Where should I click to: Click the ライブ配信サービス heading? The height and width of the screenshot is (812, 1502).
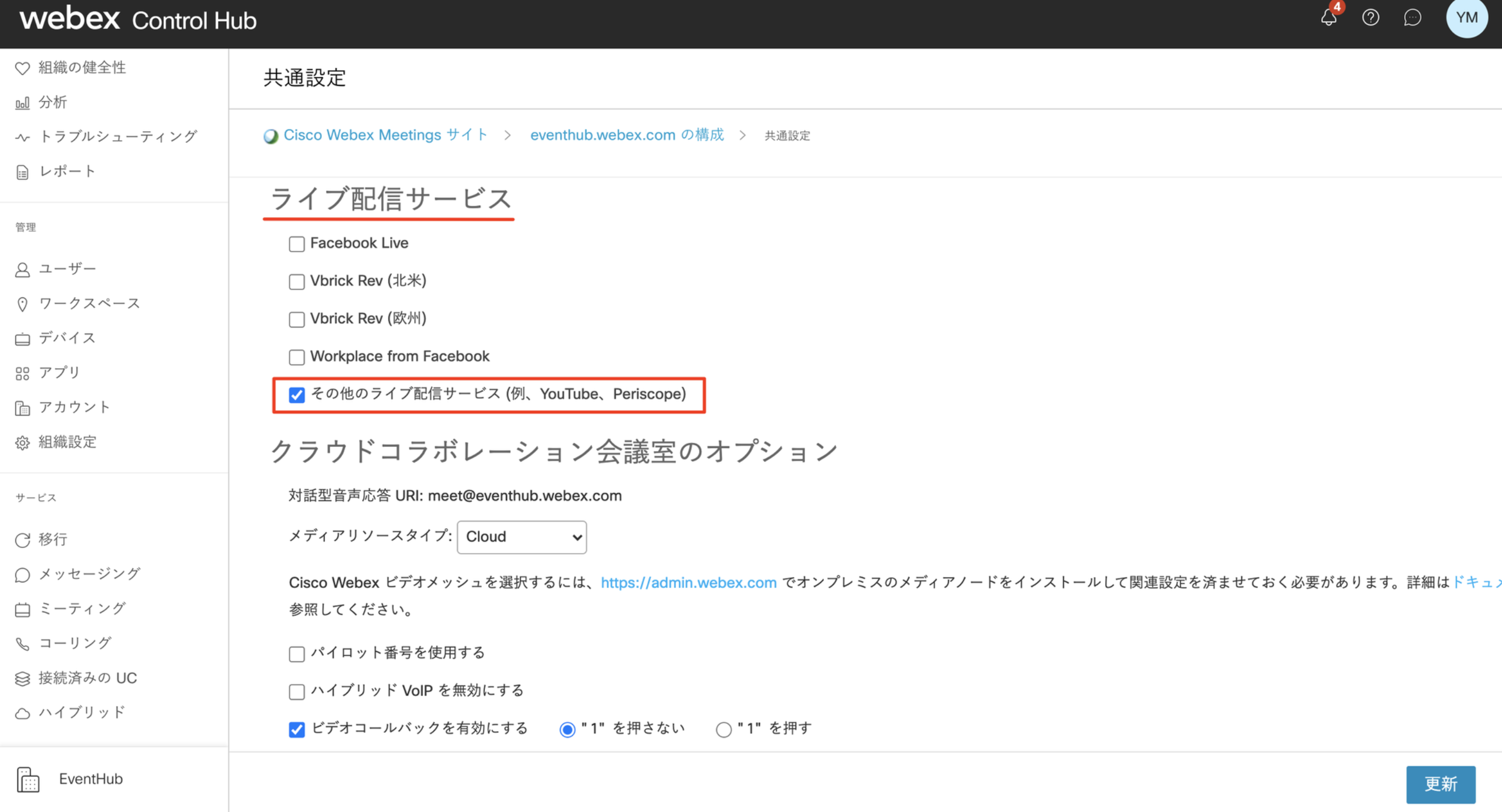pos(391,199)
